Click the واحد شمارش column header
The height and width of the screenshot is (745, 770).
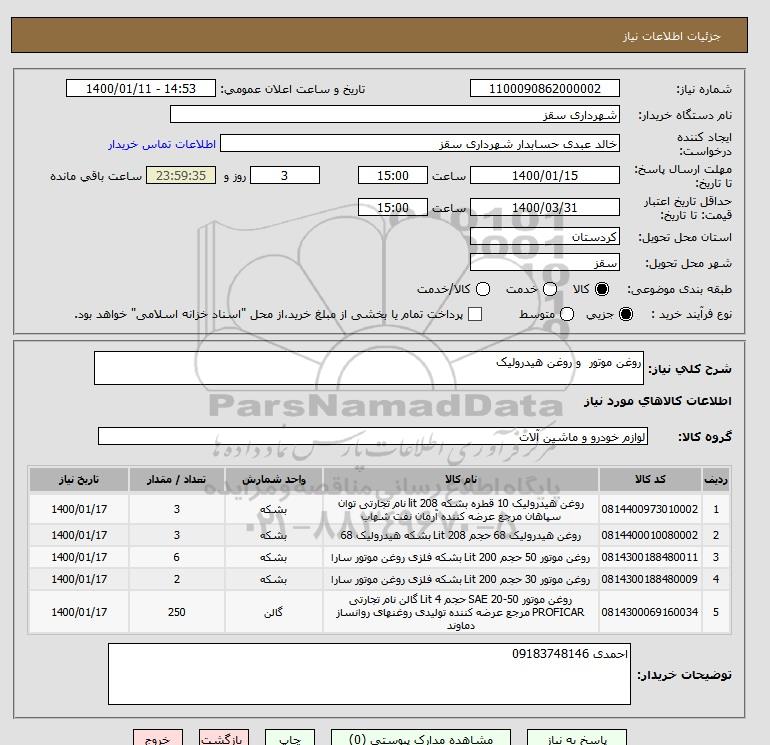(x=274, y=479)
